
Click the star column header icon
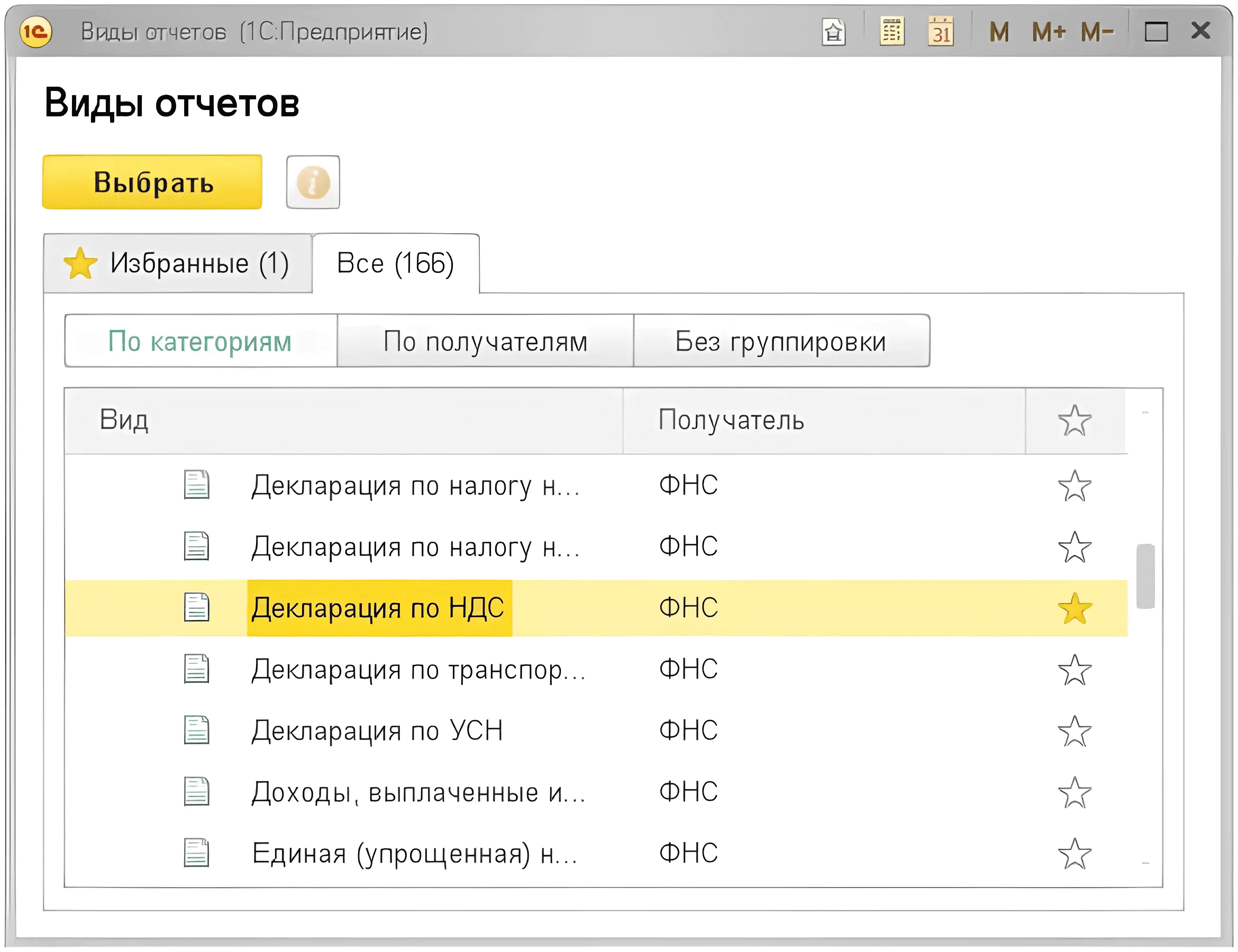tap(1075, 420)
